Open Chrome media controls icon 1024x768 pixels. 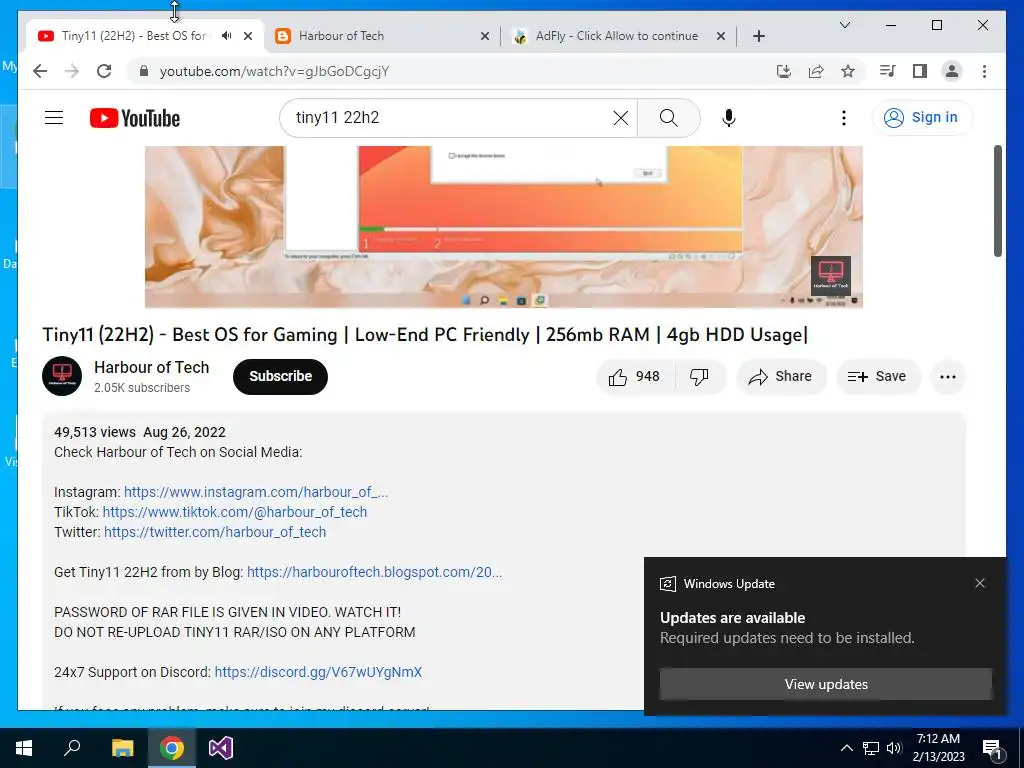point(888,71)
